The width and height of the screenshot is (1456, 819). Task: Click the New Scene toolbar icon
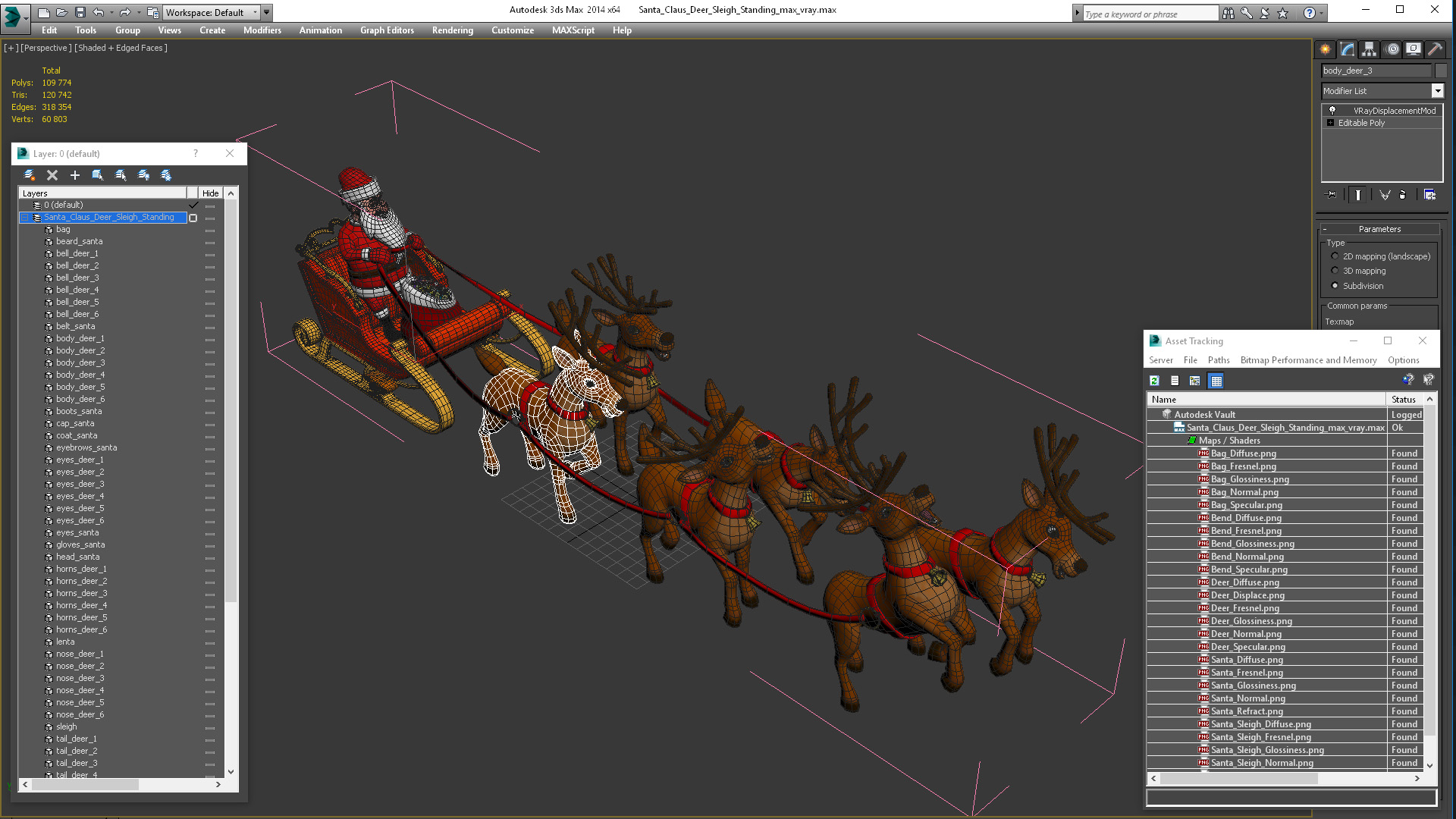pos(44,12)
